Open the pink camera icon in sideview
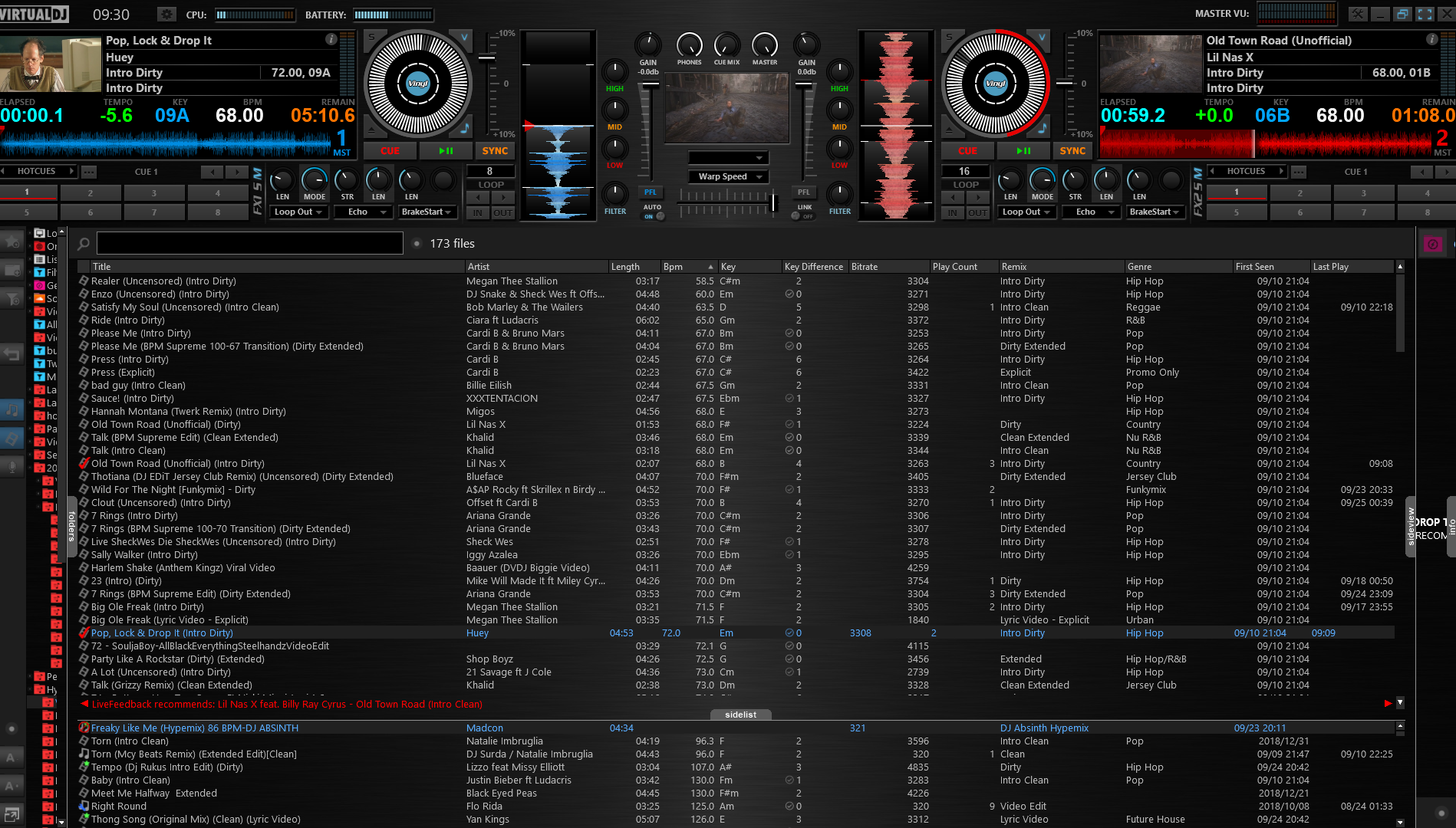 tap(1432, 245)
